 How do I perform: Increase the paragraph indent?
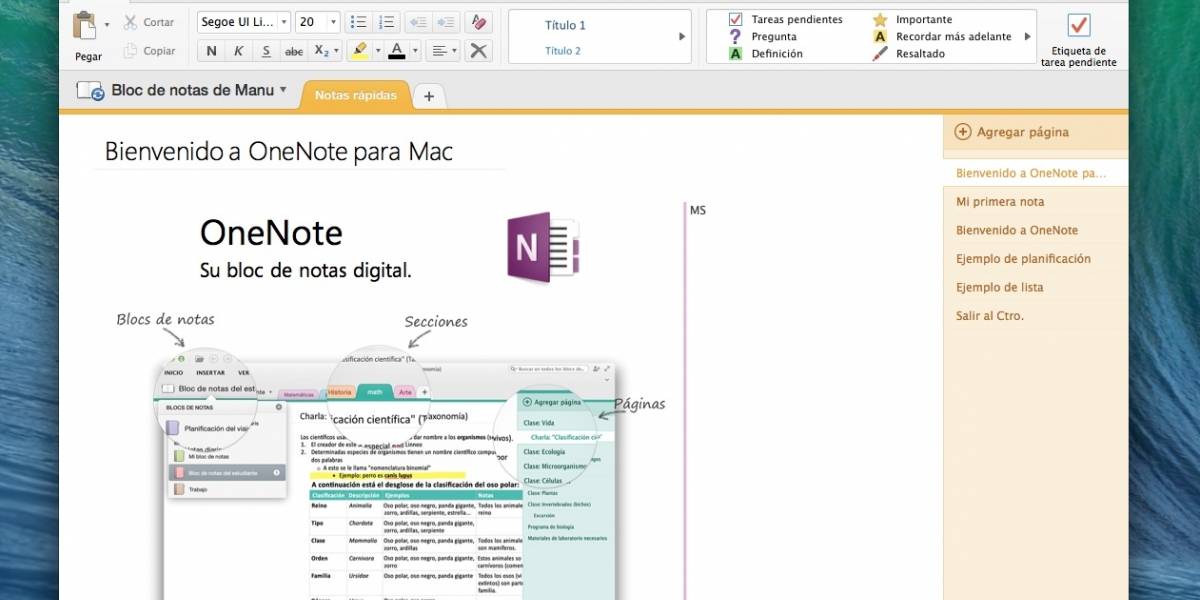(447, 22)
